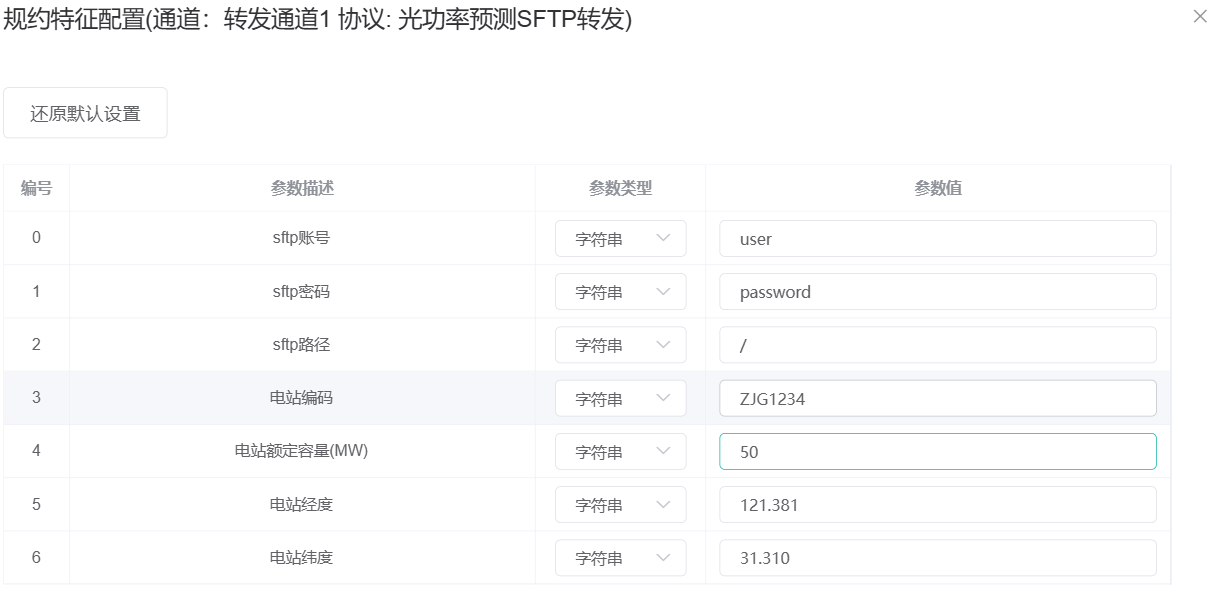The width and height of the screenshot is (1223, 615).
Task: Click the sftp路径 description cell
Action: point(302,345)
